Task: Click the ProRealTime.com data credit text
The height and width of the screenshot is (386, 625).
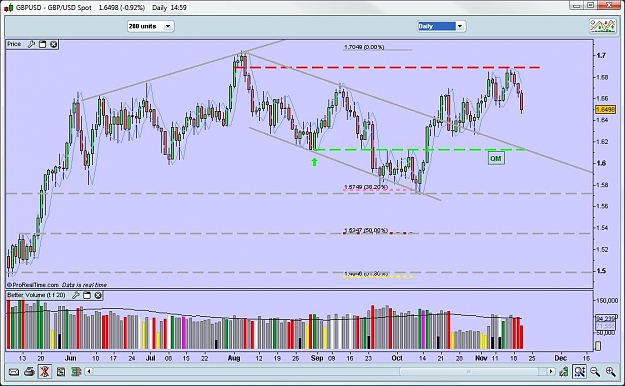Action: [57, 285]
